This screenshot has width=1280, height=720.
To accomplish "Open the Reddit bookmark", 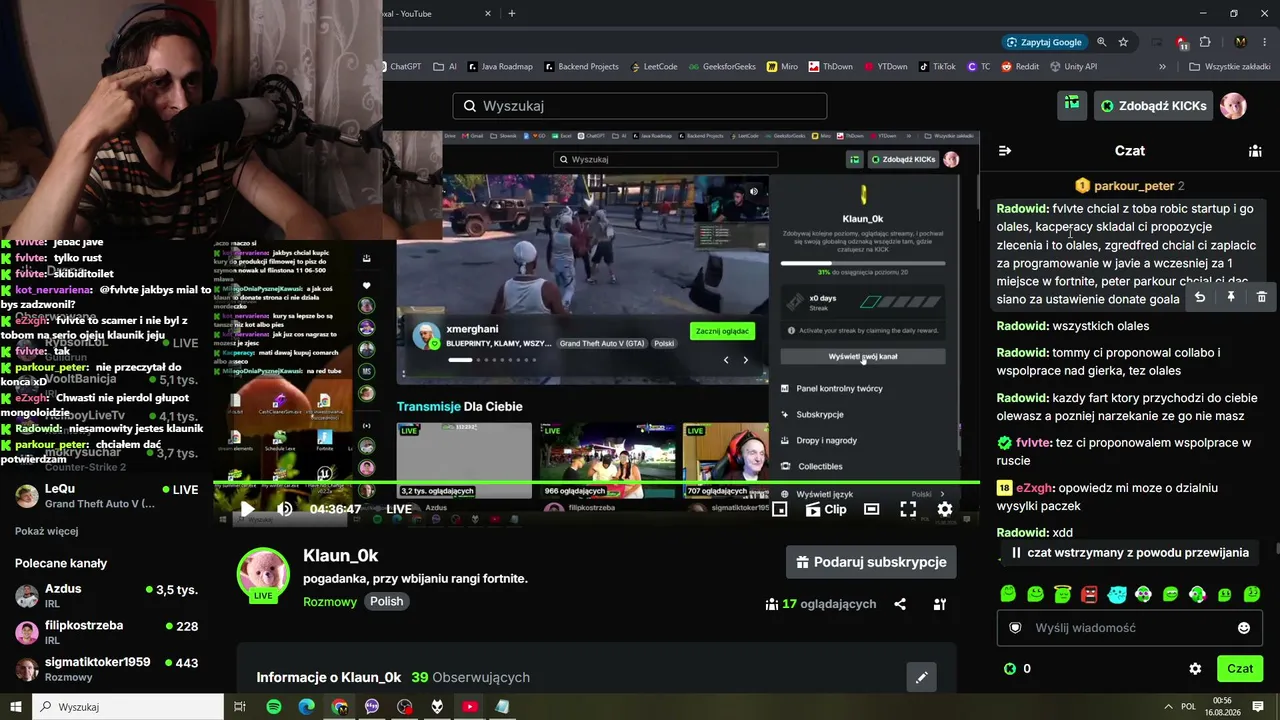I will (x=1021, y=67).
